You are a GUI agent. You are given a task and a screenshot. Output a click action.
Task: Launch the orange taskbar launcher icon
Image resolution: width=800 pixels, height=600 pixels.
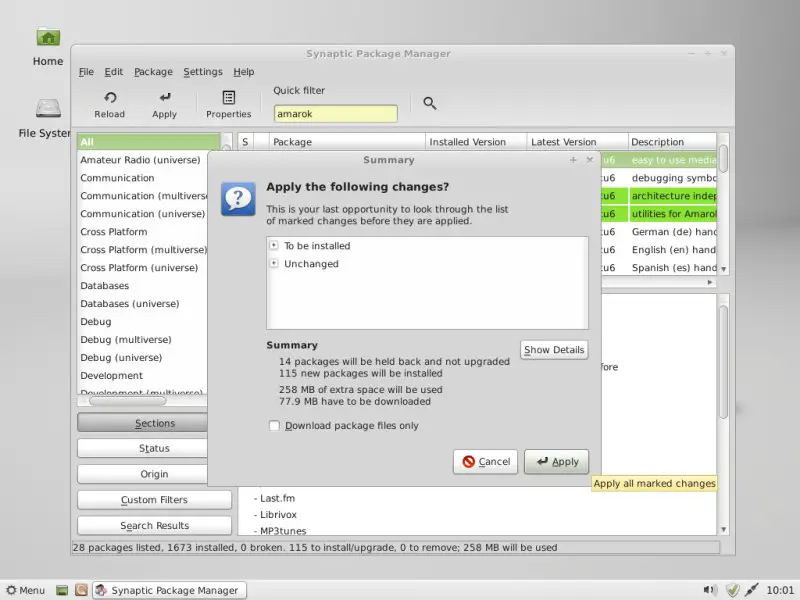click(x=81, y=590)
